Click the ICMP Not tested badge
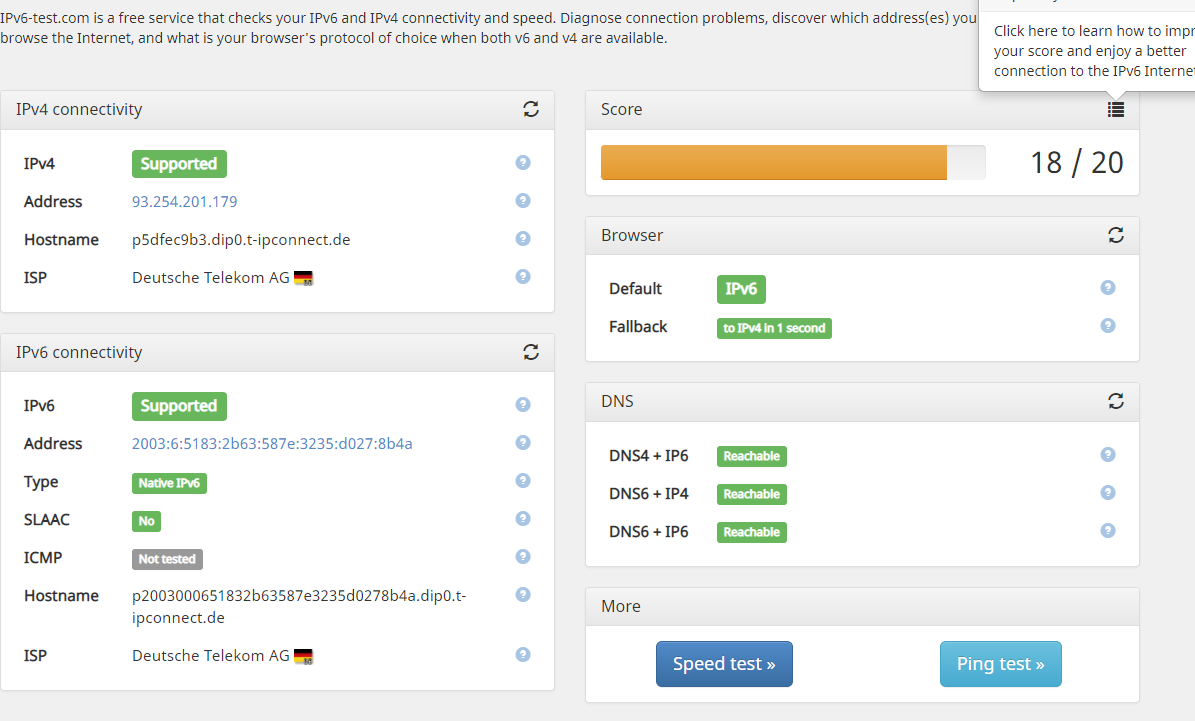 click(168, 559)
